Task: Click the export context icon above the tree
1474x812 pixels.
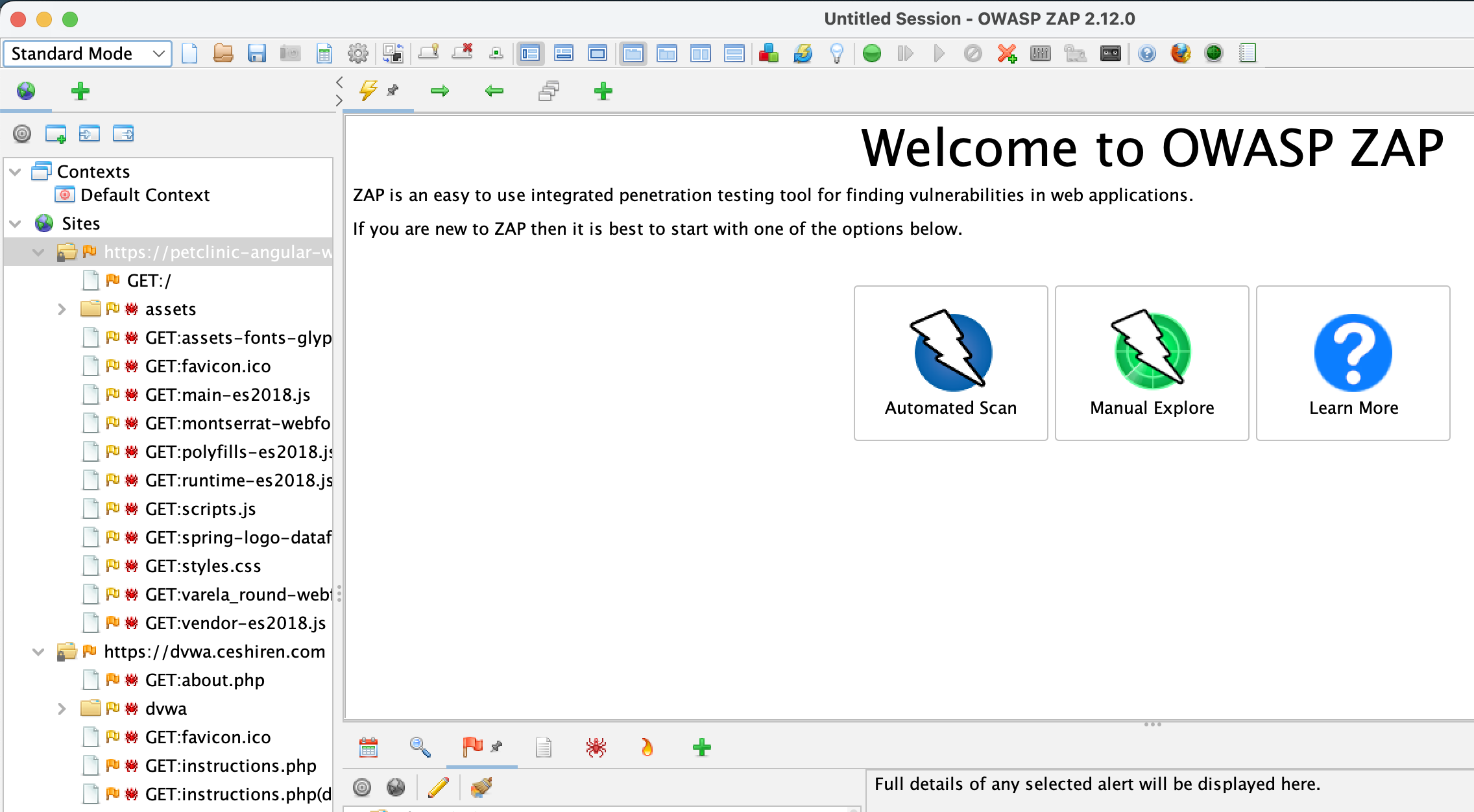Action: tap(123, 134)
